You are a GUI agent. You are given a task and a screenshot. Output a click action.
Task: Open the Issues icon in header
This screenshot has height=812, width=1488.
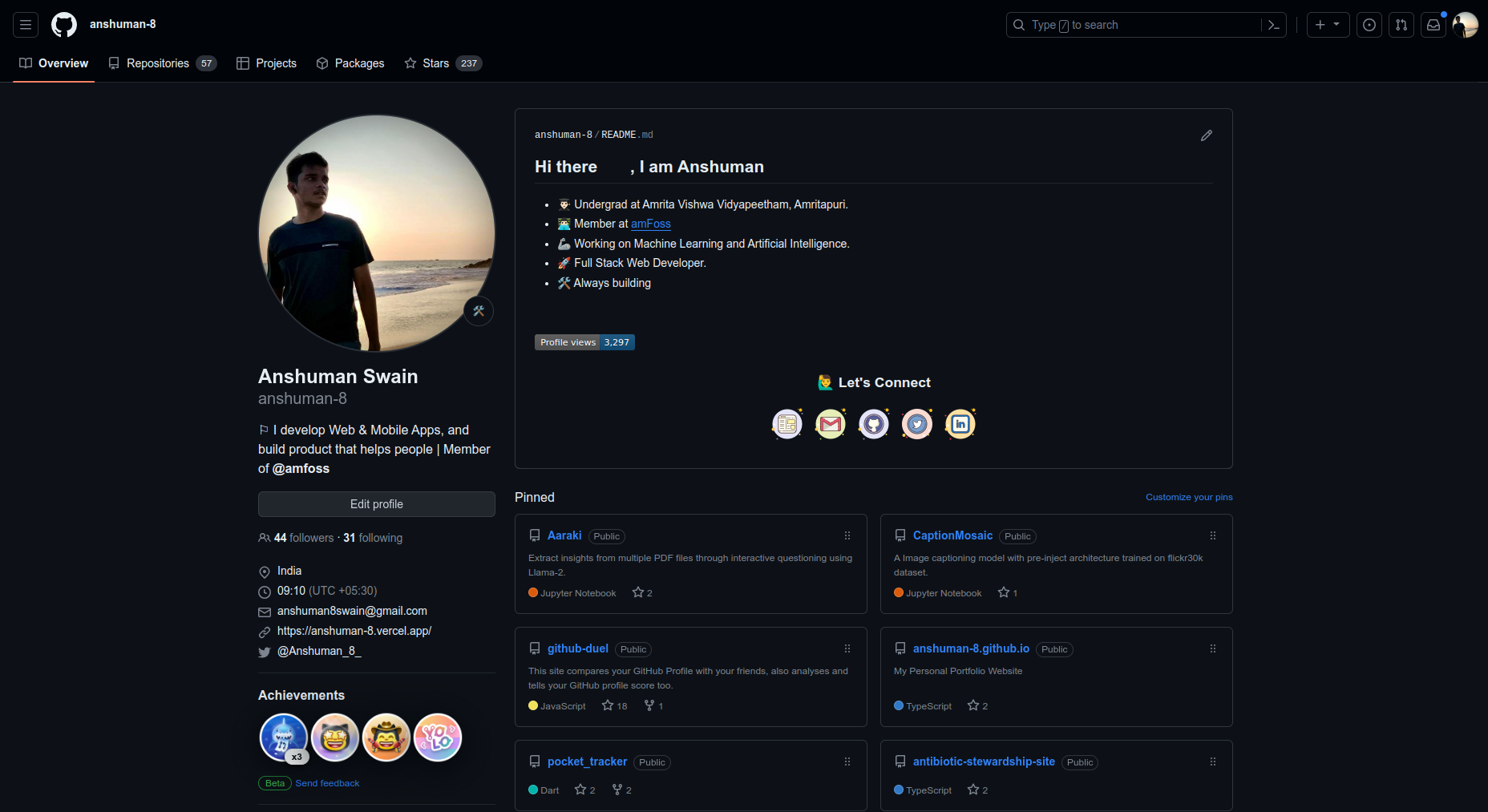point(1369,25)
